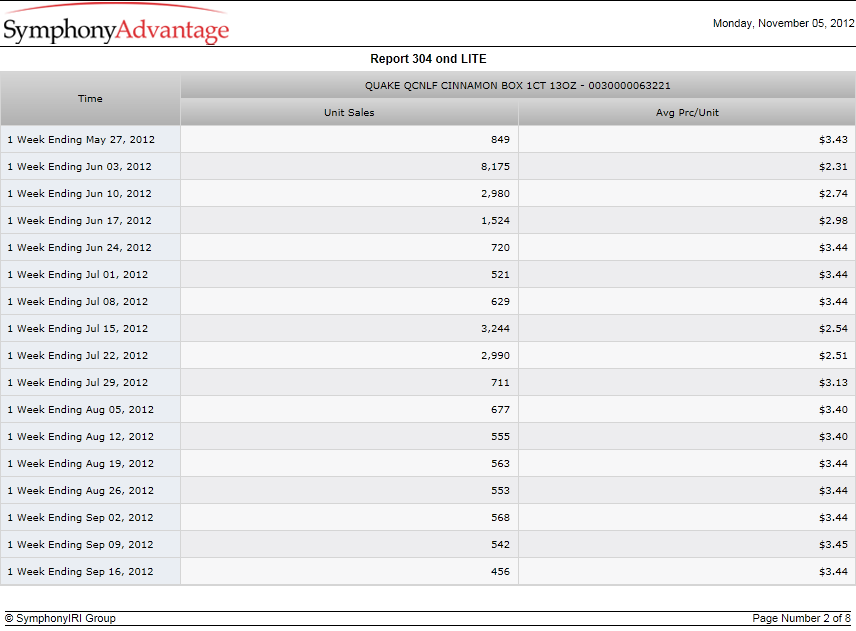This screenshot has width=856, height=631.
Task: Select row 1 Week Ending Sep 16, 2012
Action: click(428, 572)
